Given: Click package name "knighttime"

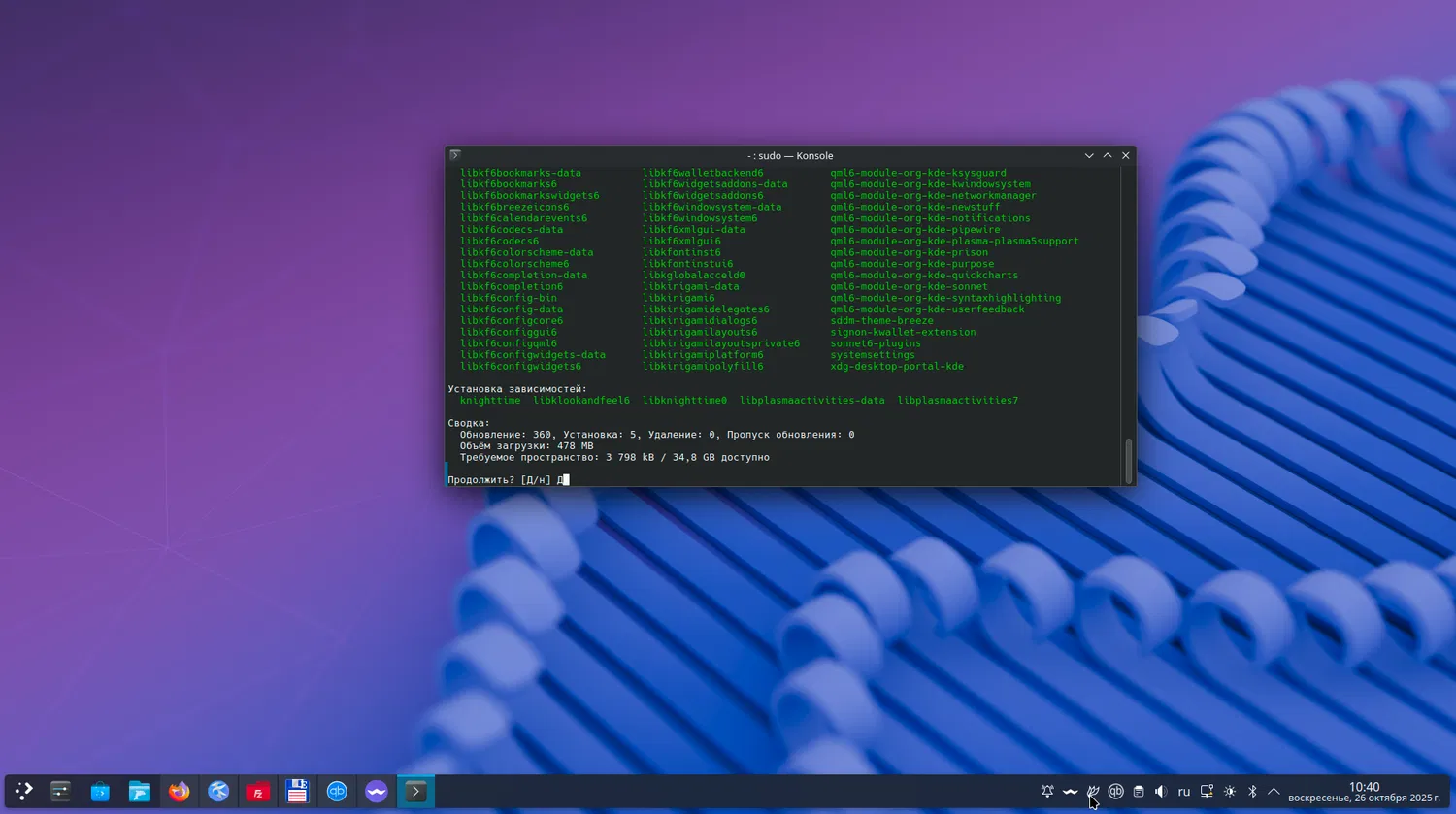Looking at the screenshot, I should [x=490, y=401].
